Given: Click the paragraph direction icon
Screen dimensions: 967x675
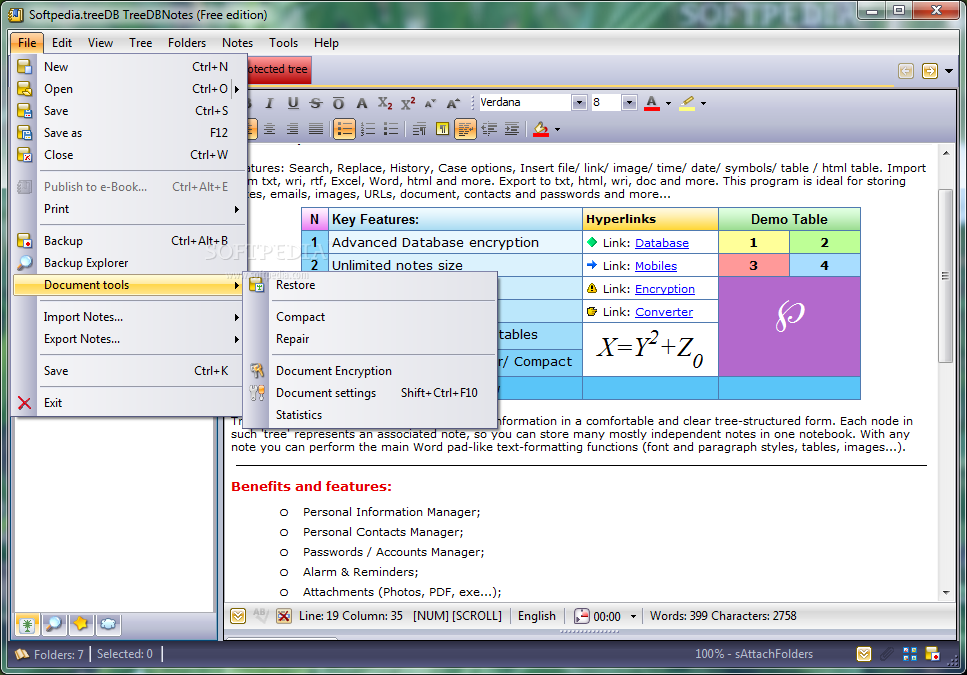Looking at the screenshot, I should (419, 129).
